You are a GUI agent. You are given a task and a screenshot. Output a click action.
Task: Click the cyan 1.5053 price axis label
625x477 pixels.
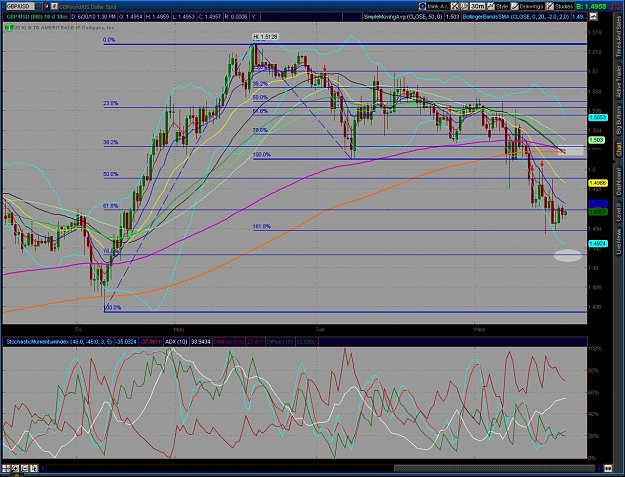(x=598, y=118)
